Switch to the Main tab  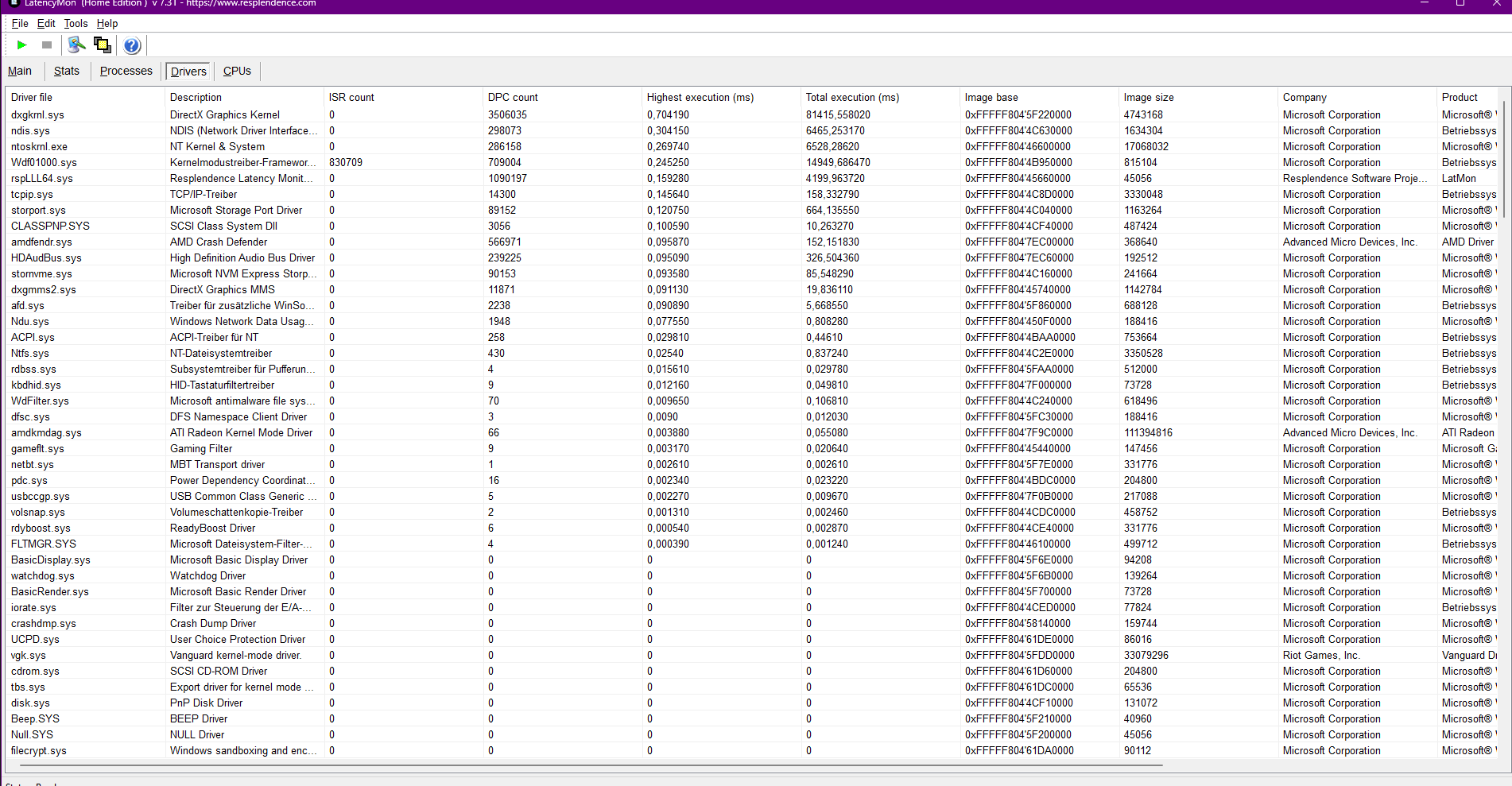(x=20, y=71)
